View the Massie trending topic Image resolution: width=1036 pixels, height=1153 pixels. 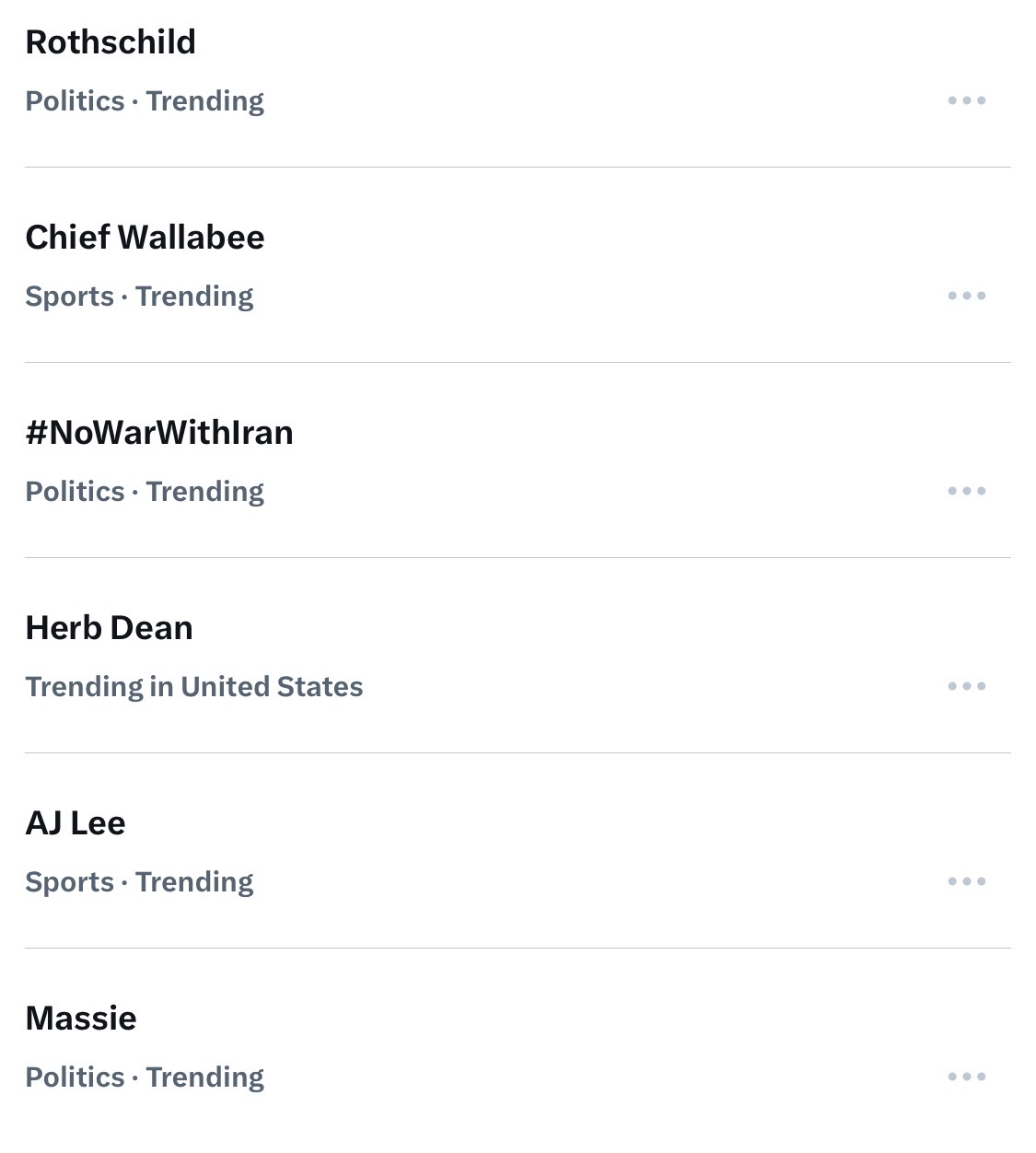point(81,1019)
